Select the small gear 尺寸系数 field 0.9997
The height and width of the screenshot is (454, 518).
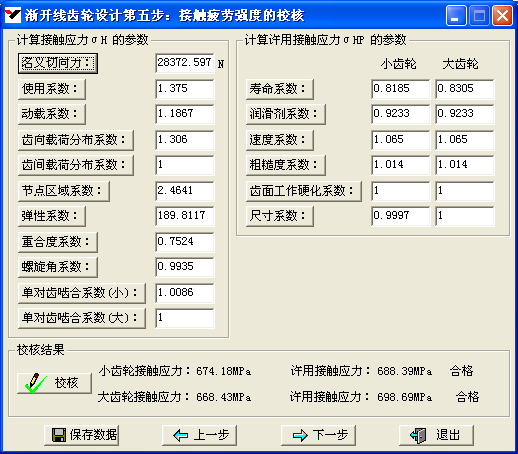coord(400,216)
